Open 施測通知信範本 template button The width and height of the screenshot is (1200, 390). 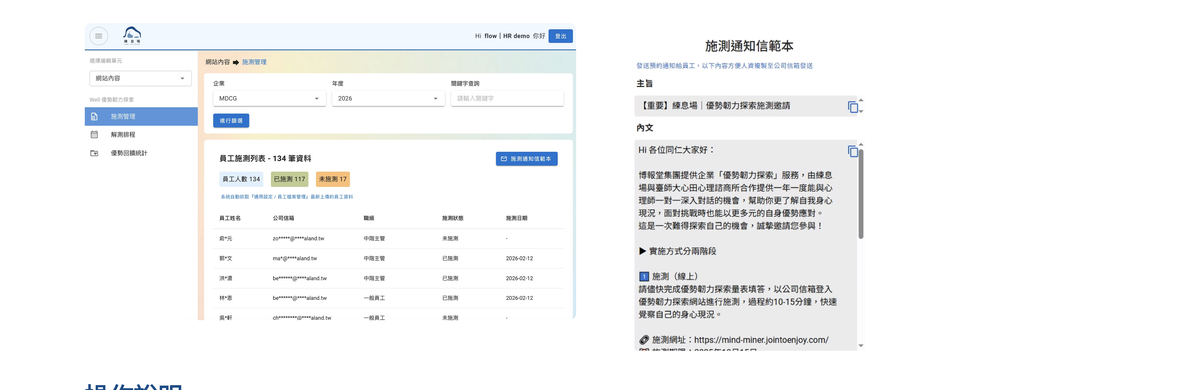527,159
